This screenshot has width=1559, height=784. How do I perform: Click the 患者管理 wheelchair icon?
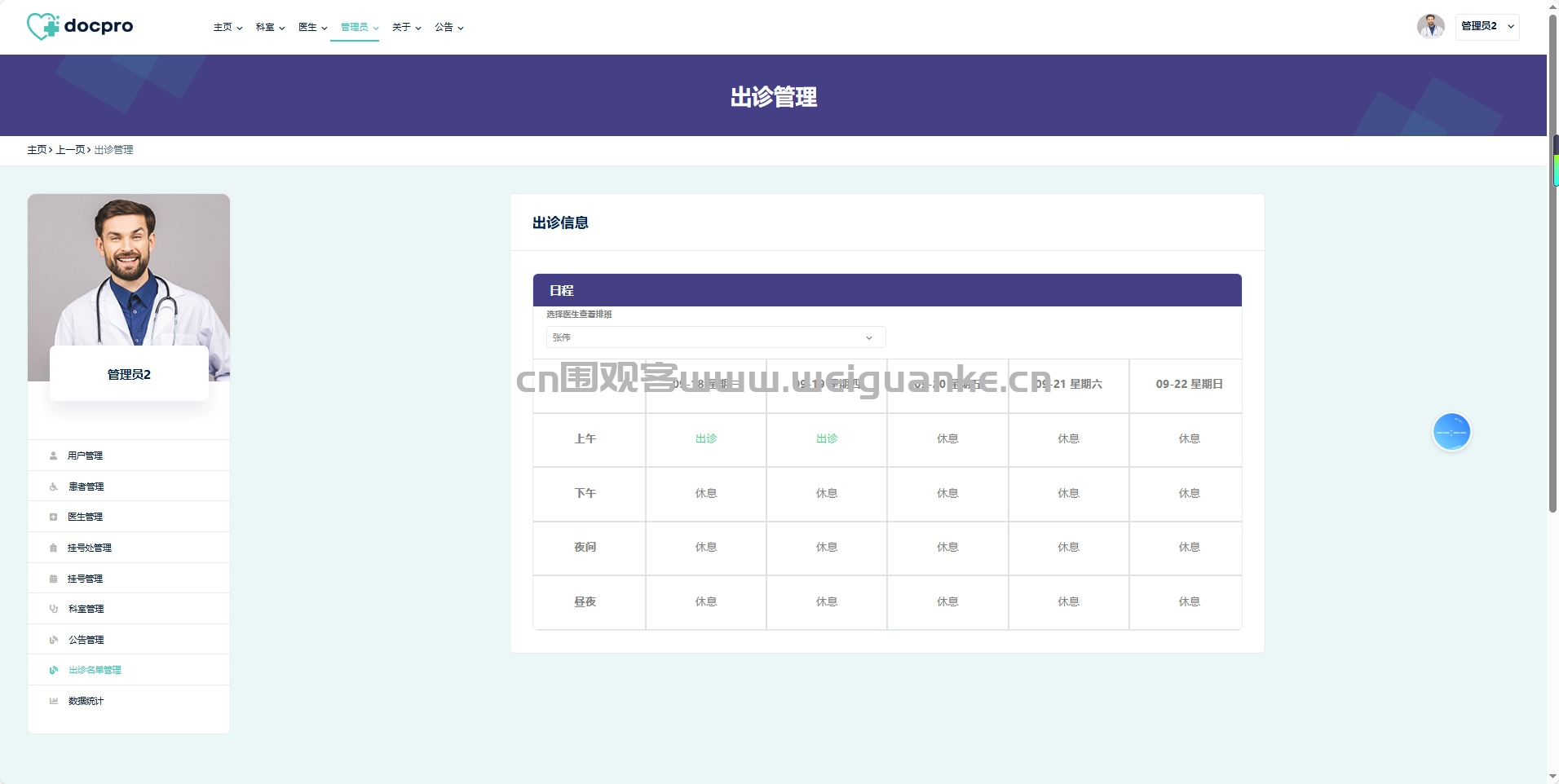pyautogui.click(x=53, y=487)
